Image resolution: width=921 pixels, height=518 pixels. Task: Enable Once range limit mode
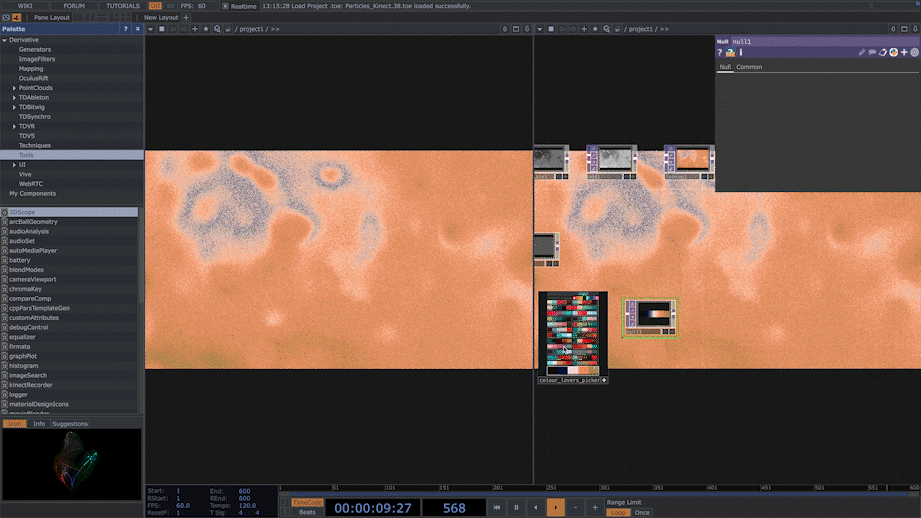click(x=642, y=513)
